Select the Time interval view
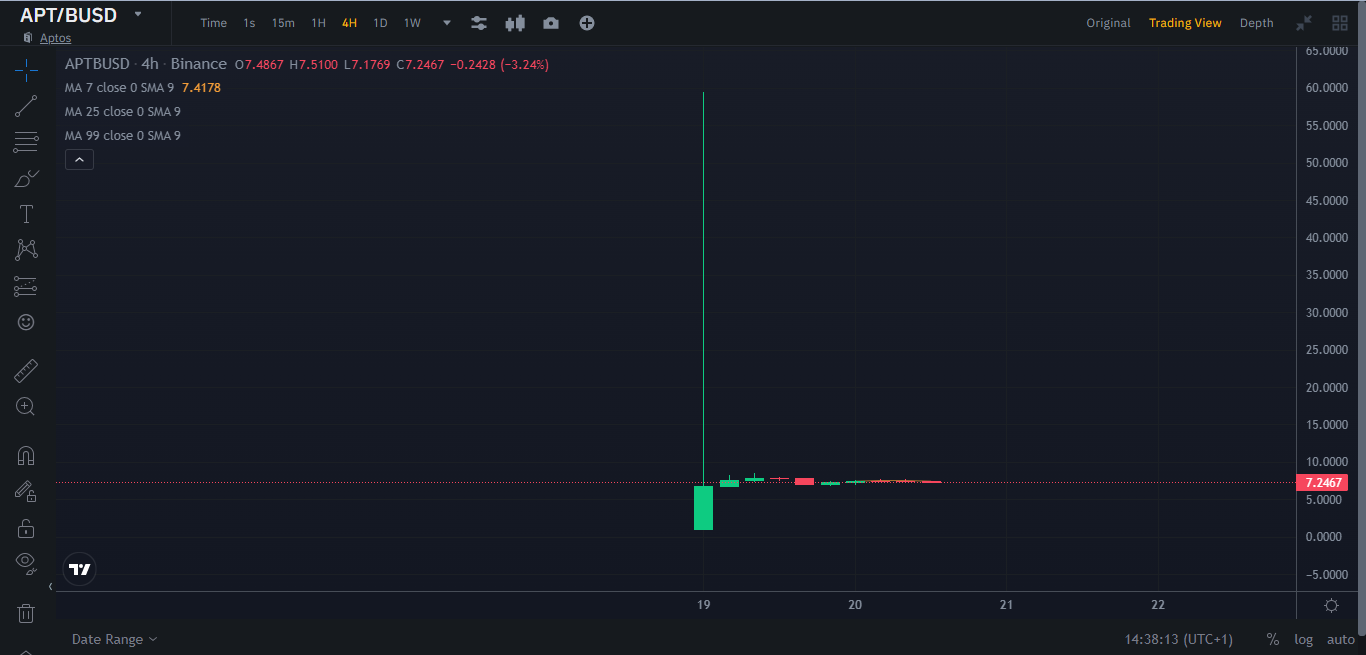The height and width of the screenshot is (655, 1366). coord(213,23)
